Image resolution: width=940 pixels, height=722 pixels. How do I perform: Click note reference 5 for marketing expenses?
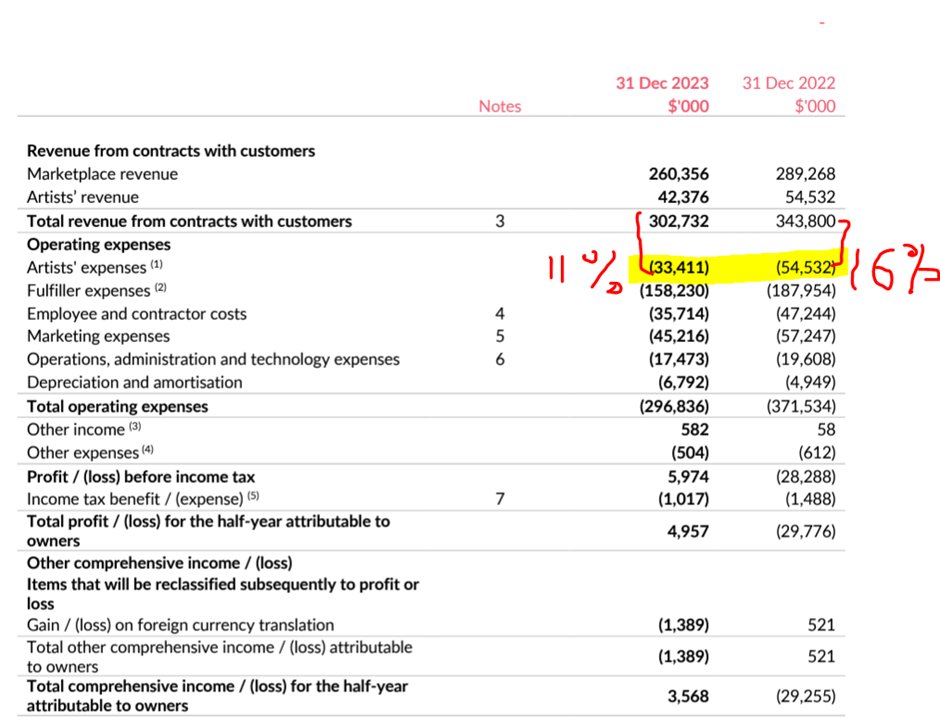point(500,336)
